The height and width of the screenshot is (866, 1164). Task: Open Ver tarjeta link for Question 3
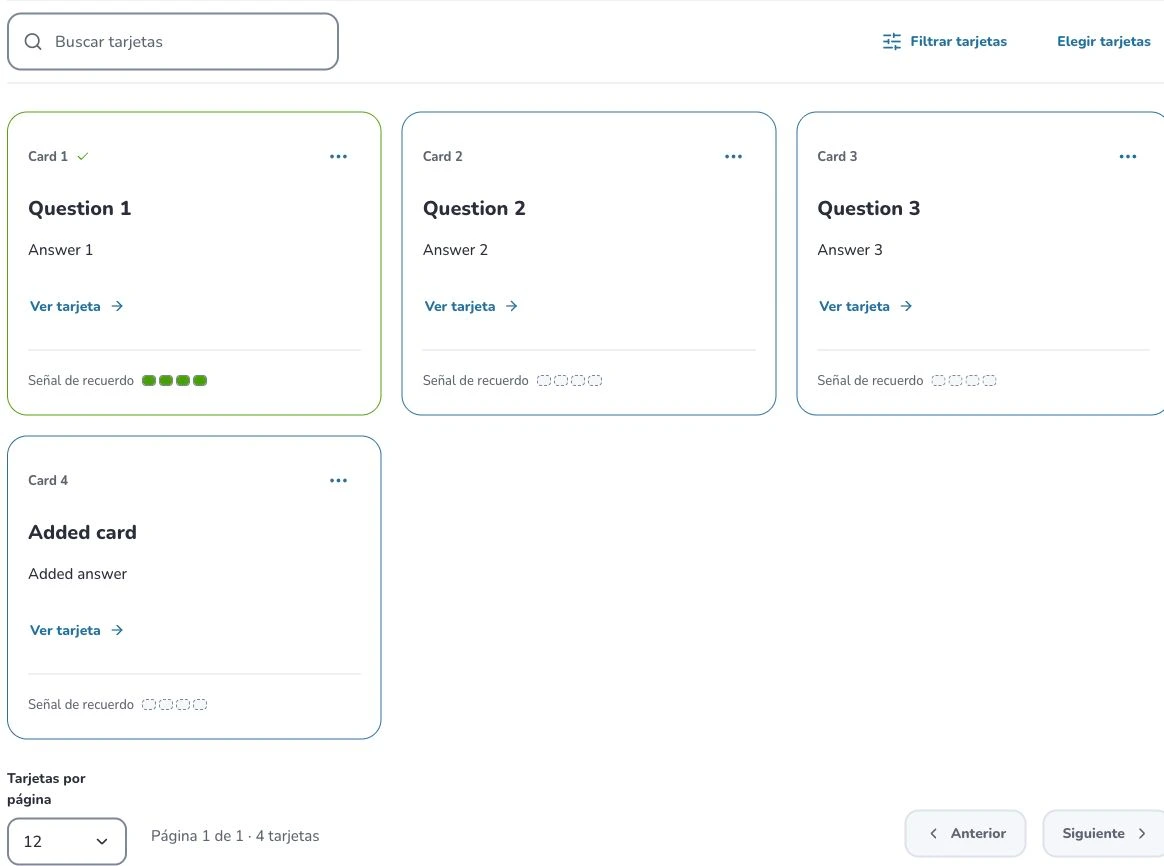[866, 306]
